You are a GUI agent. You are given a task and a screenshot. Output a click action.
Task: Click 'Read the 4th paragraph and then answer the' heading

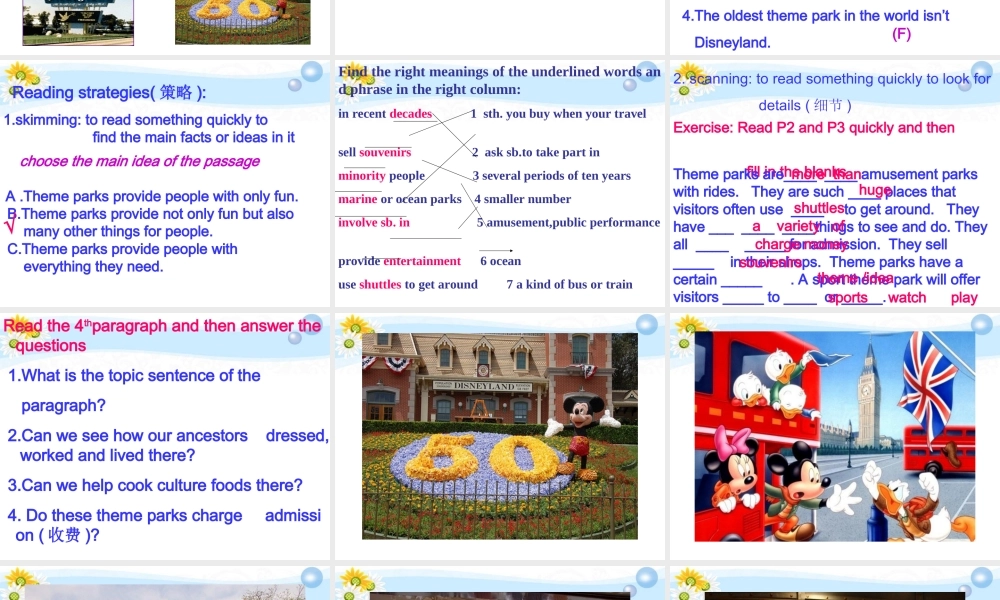162,326
